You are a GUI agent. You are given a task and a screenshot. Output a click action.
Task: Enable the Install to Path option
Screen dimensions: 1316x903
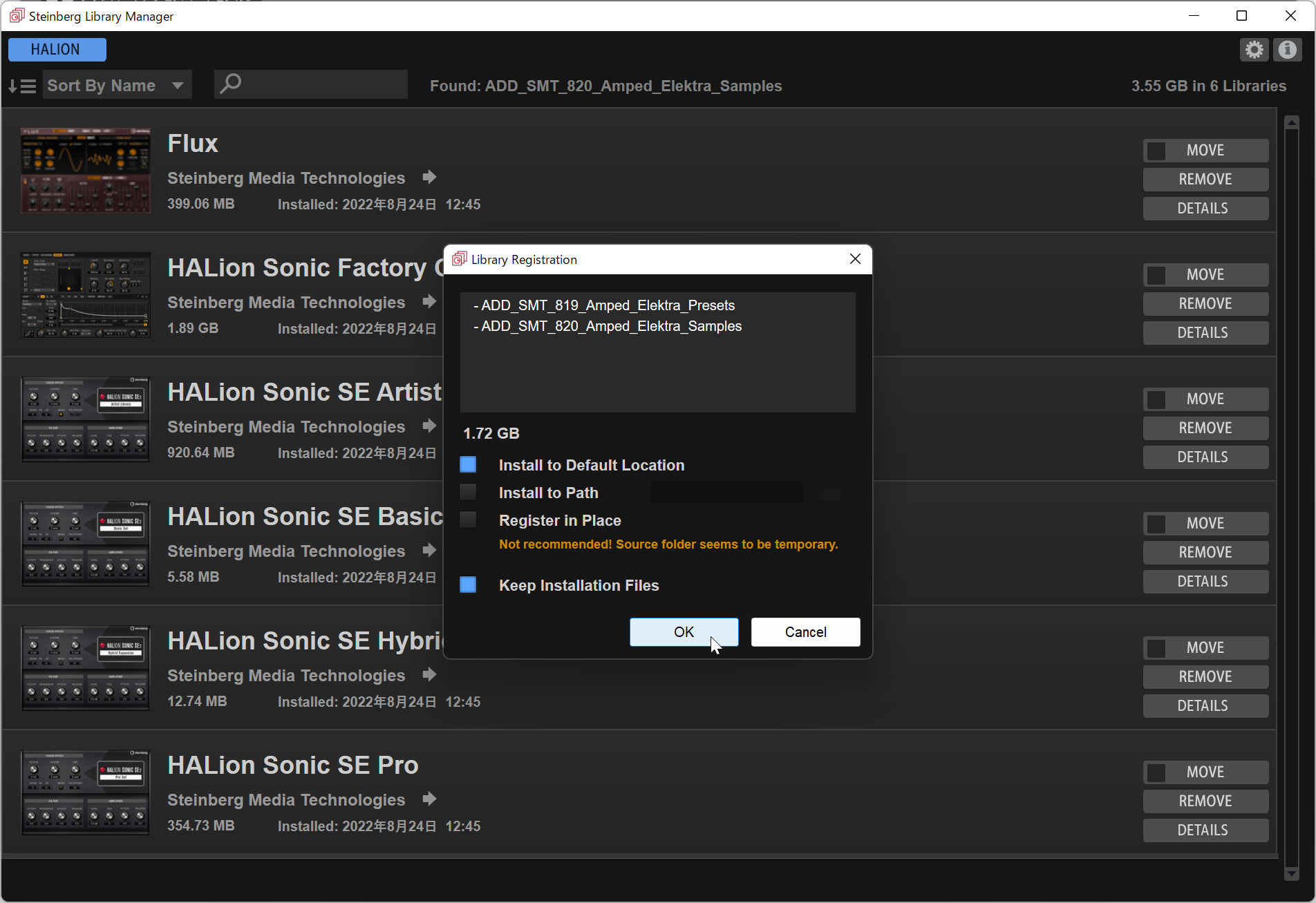click(x=468, y=493)
